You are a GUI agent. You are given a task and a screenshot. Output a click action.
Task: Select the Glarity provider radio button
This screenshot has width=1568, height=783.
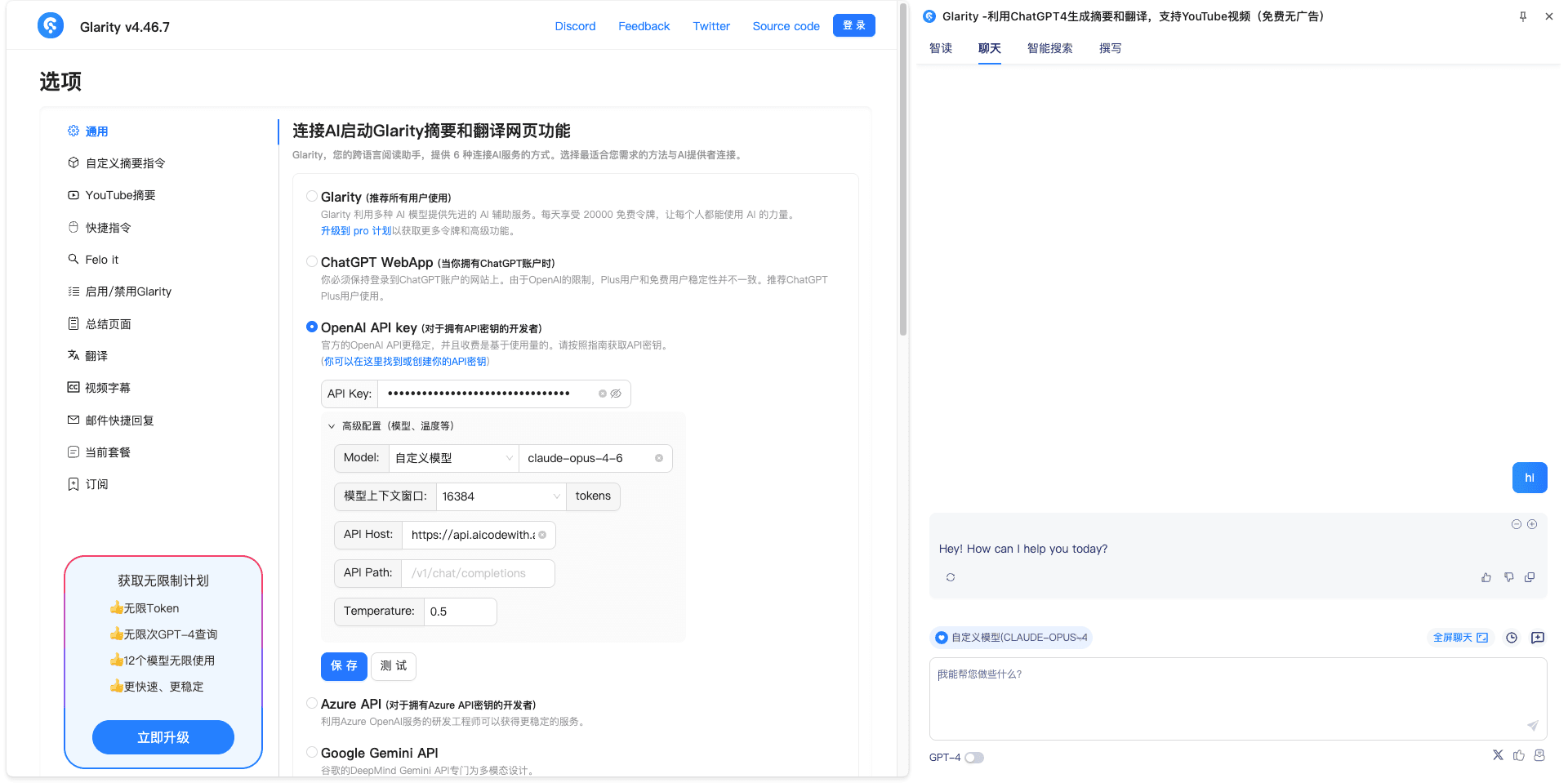pyautogui.click(x=312, y=196)
